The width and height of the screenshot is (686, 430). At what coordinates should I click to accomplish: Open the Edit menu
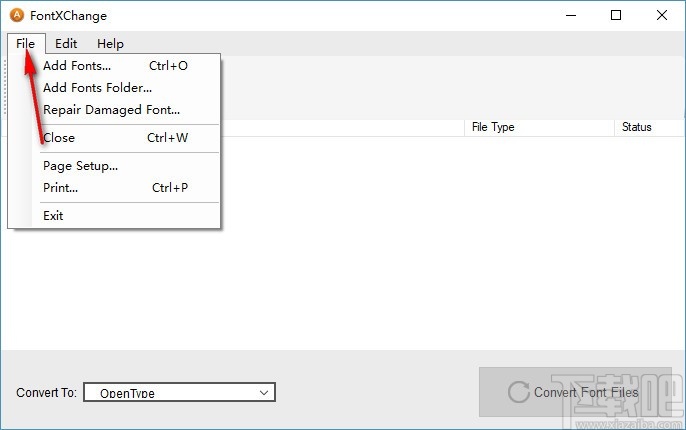pyautogui.click(x=66, y=44)
